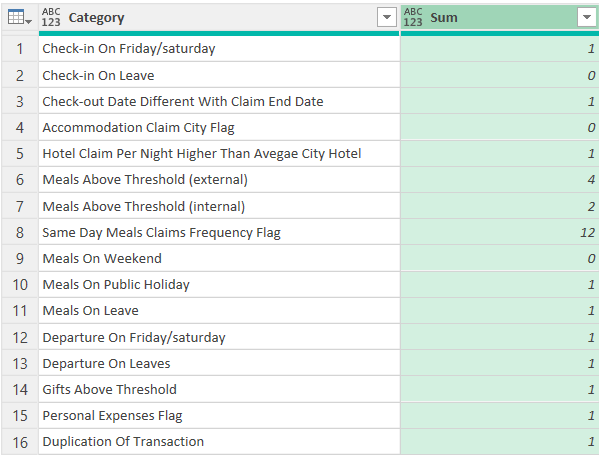The width and height of the screenshot is (599, 457).
Task: Select row number 8
Action: (20, 232)
